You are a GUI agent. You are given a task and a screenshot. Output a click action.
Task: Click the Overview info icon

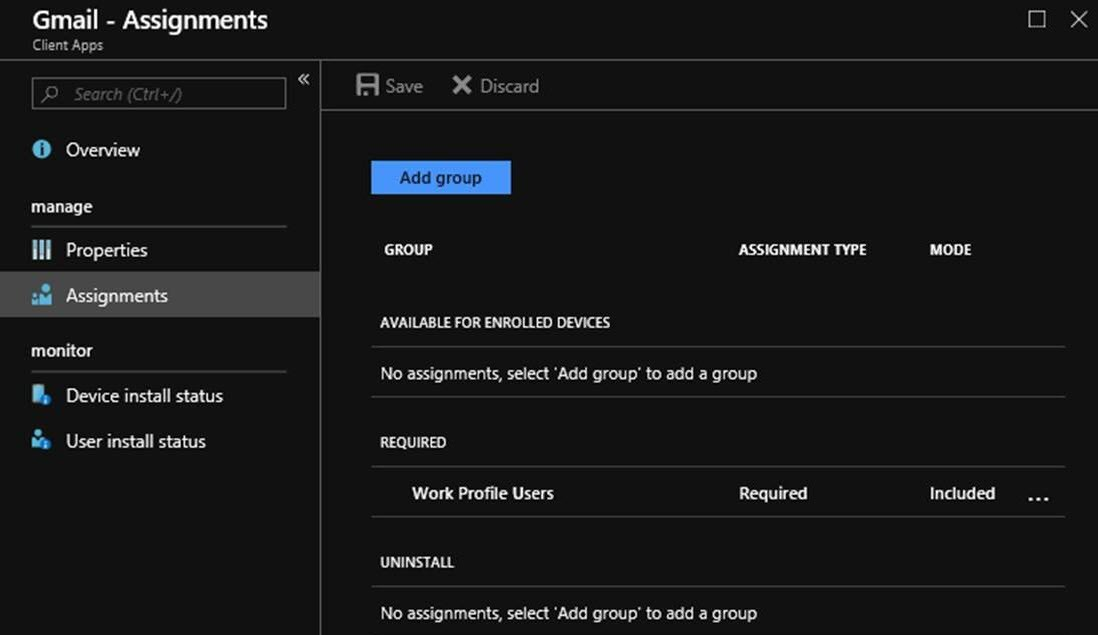point(41,149)
